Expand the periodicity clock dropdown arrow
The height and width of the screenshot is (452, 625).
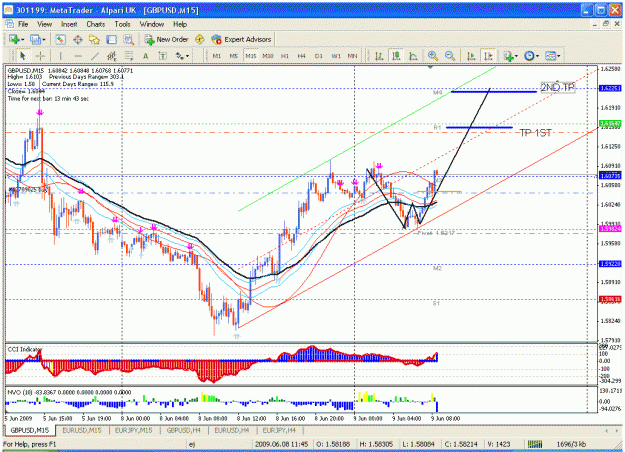click(x=538, y=56)
